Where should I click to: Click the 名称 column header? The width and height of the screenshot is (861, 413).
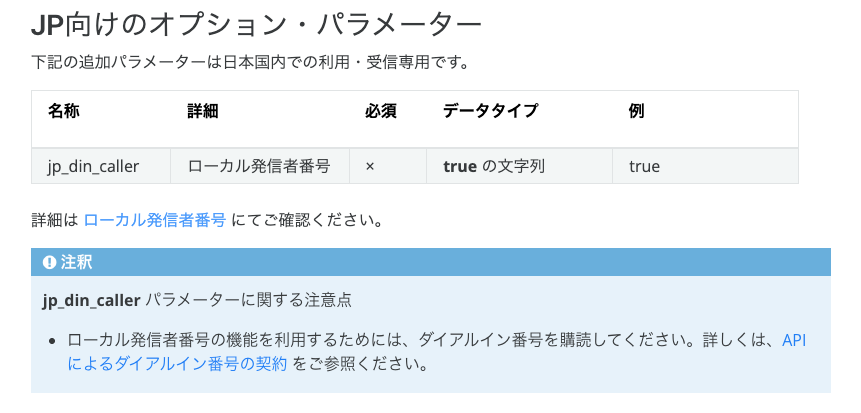click(64, 111)
